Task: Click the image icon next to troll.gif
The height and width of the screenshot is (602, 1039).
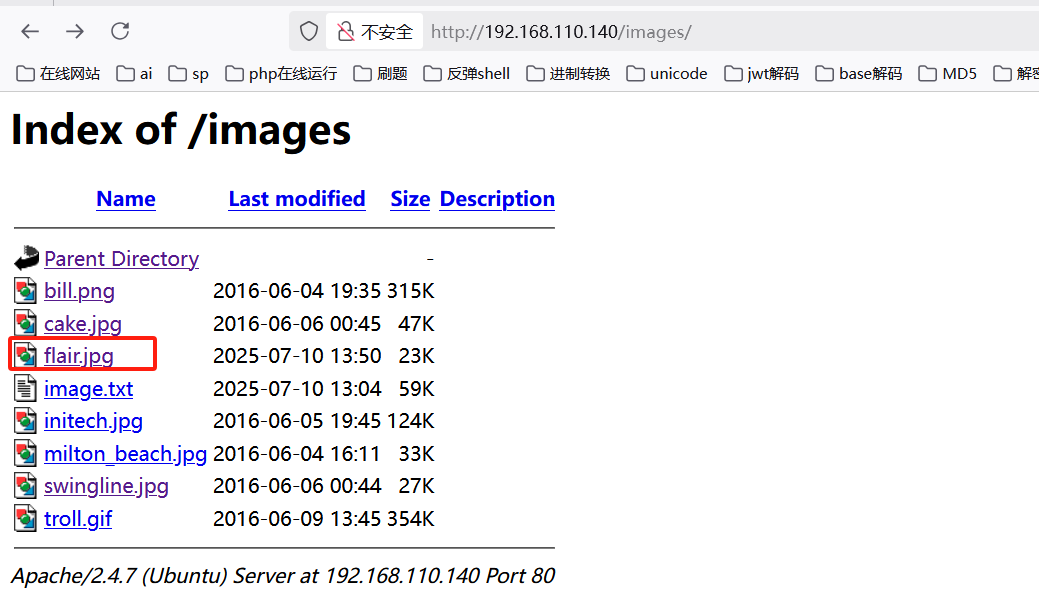Action: coord(25,518)
